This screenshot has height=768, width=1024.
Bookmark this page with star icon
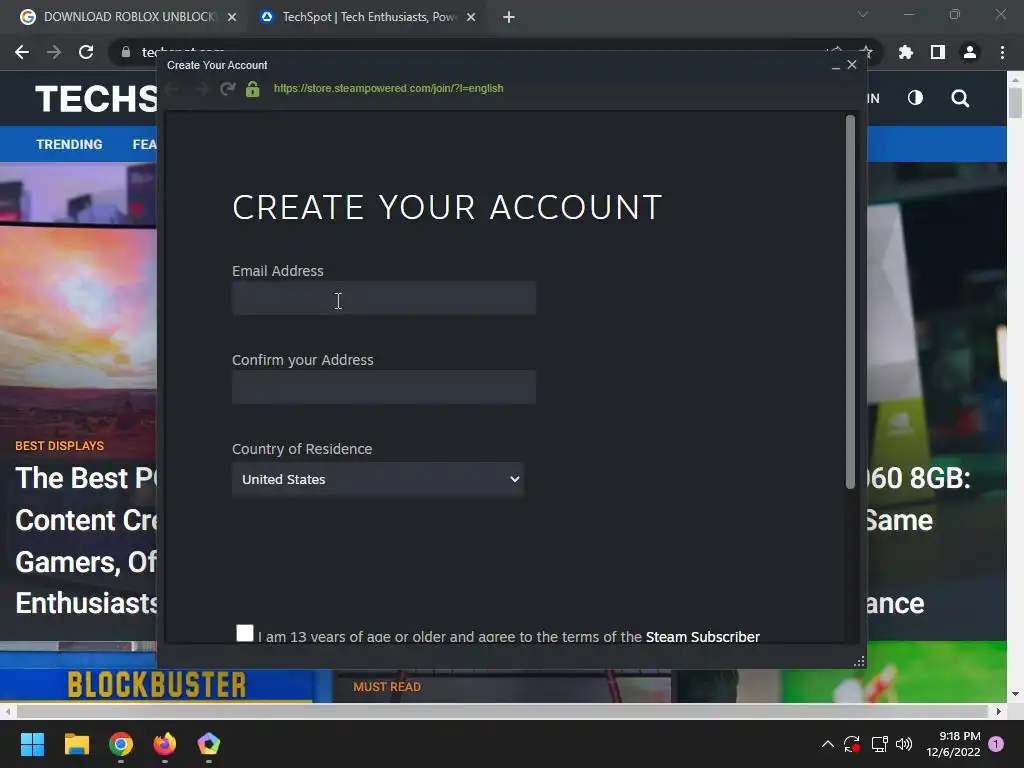click(x=866, y=52)
